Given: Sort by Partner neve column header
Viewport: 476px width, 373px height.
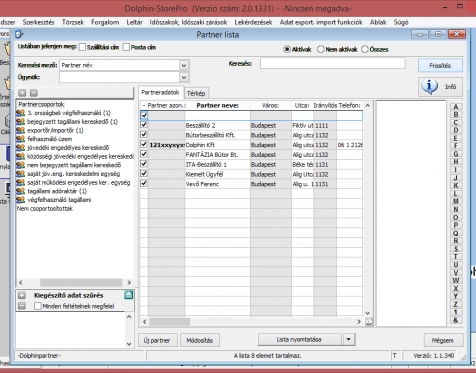Looking at the screenshot, I should tap(217, 106).
